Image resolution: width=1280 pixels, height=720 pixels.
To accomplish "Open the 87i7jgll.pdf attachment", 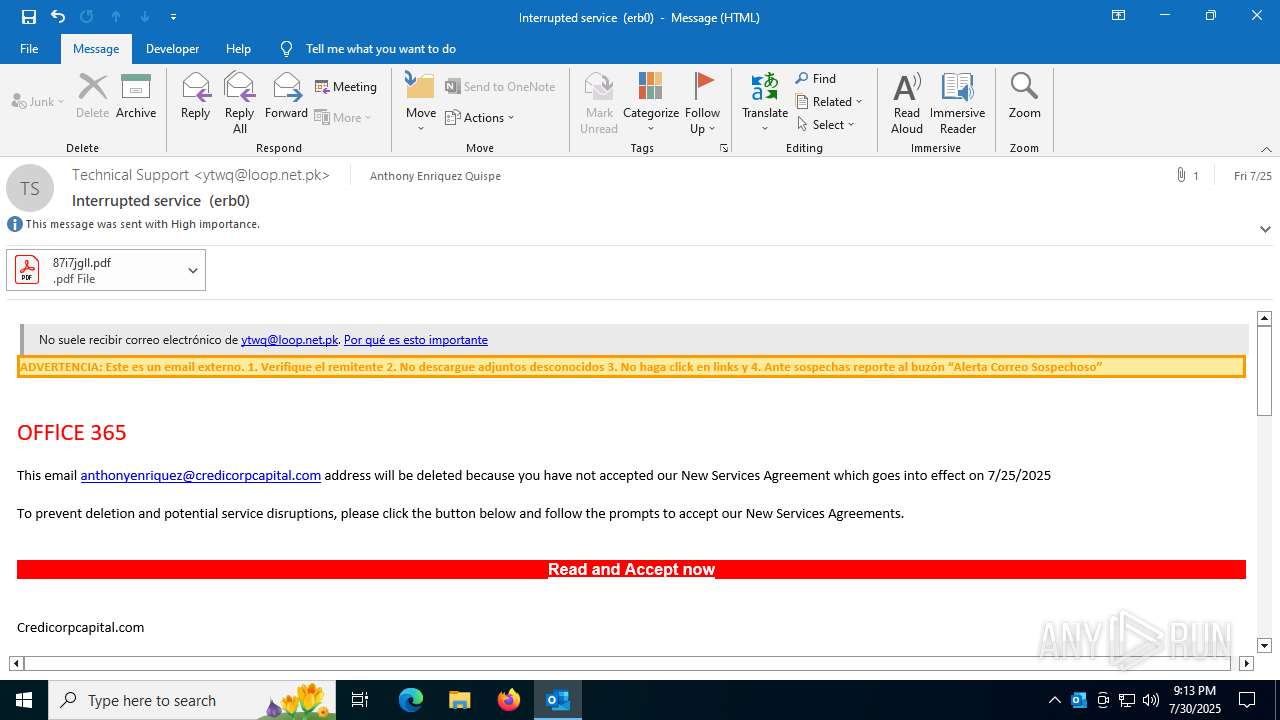I will (x=95, y=270).
